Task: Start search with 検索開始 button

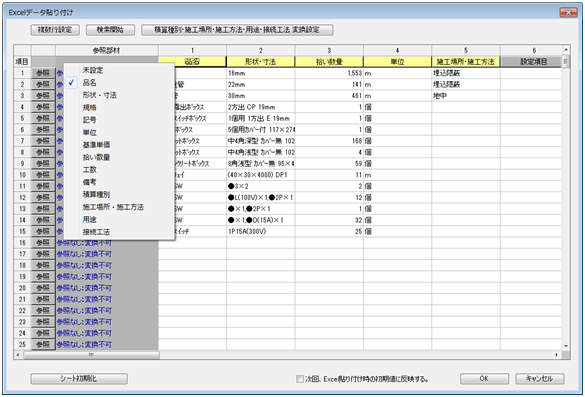Action: (110, 30)
